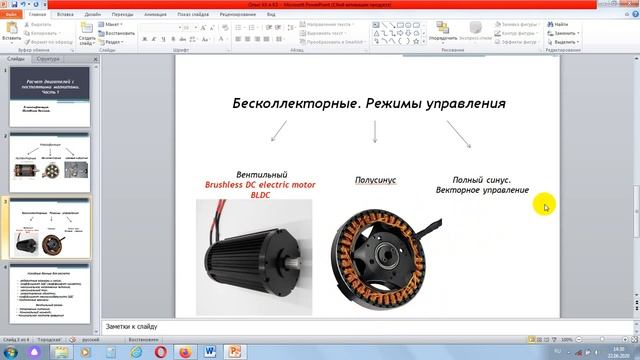Open the font size dropdown

(x=196, y=28)
